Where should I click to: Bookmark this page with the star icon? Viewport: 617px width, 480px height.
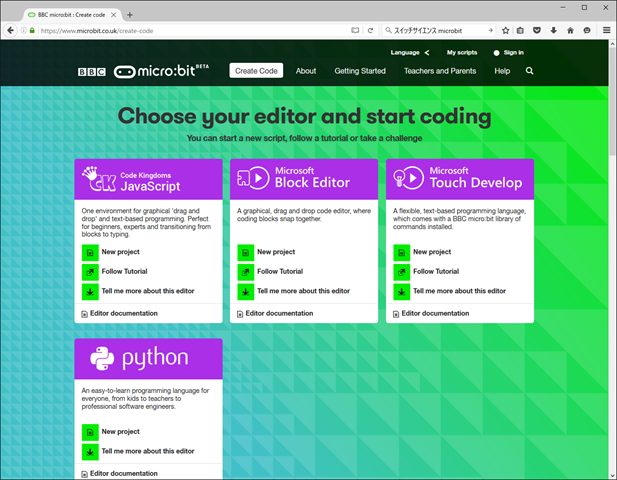[505, 31]
